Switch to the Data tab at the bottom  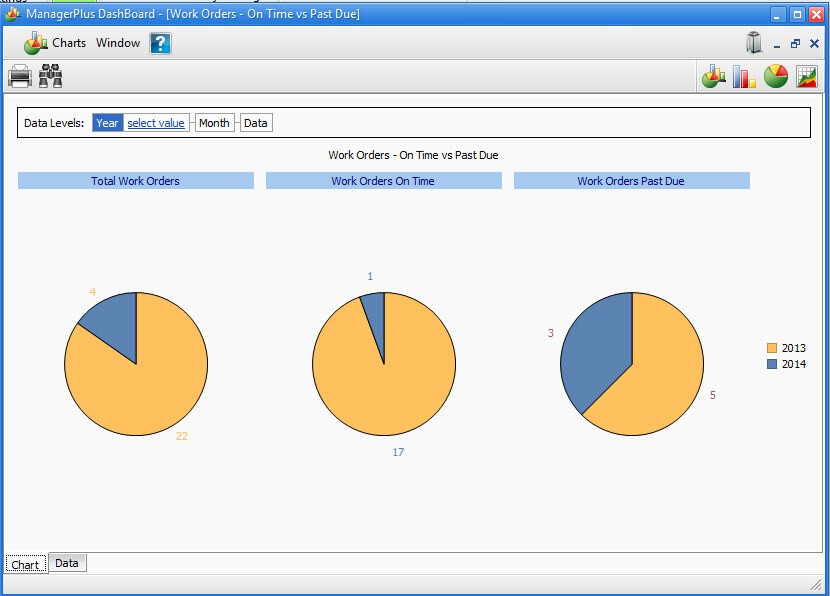click(x=67, y=563)
